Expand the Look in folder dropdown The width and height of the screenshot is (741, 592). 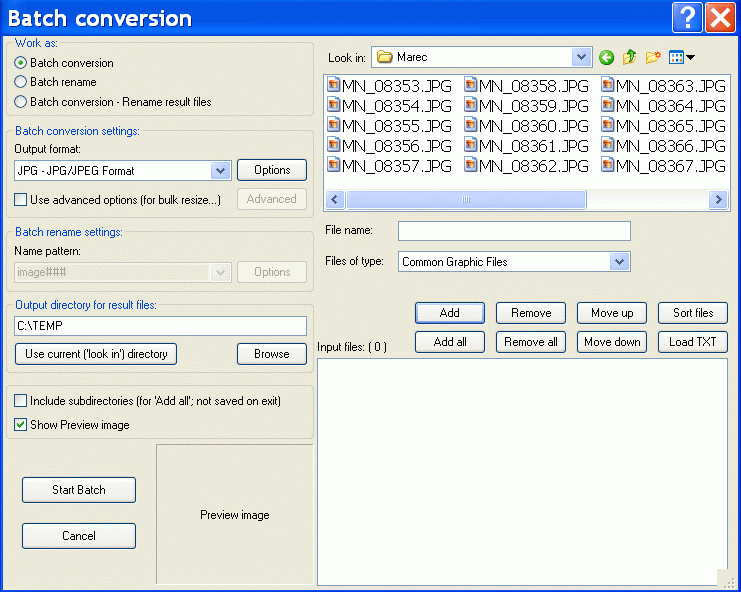[x=582, y=57]
